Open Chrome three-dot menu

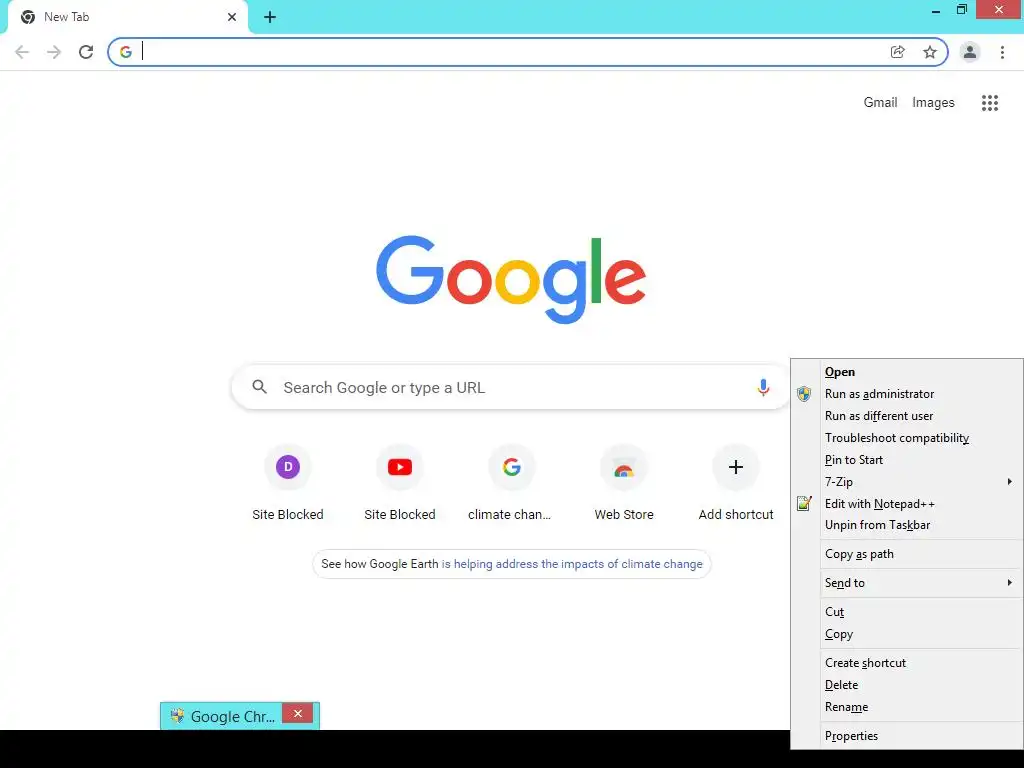(x=1002, y=52)
